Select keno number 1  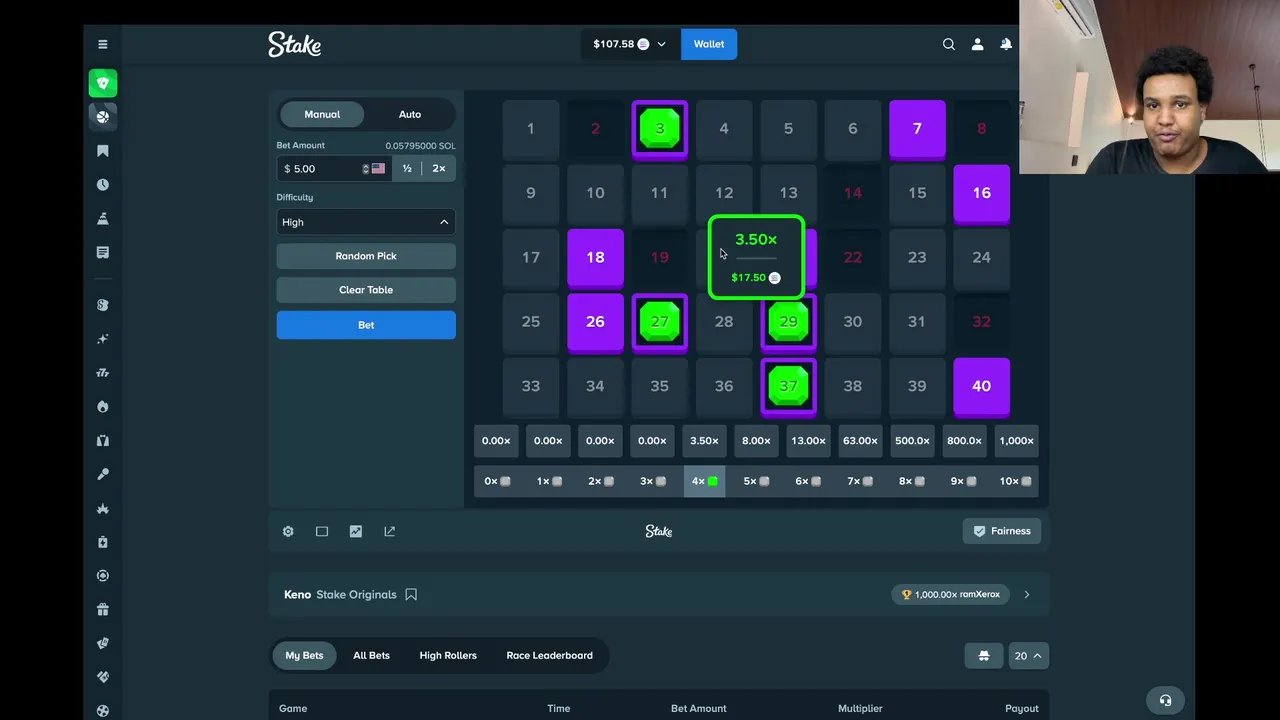point(531,129)
